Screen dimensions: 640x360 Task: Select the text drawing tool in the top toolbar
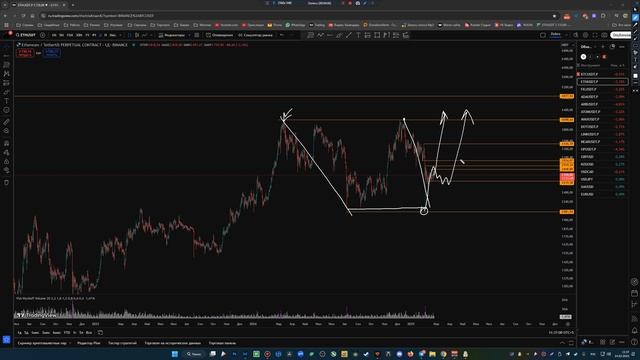(x=358, y=35)
